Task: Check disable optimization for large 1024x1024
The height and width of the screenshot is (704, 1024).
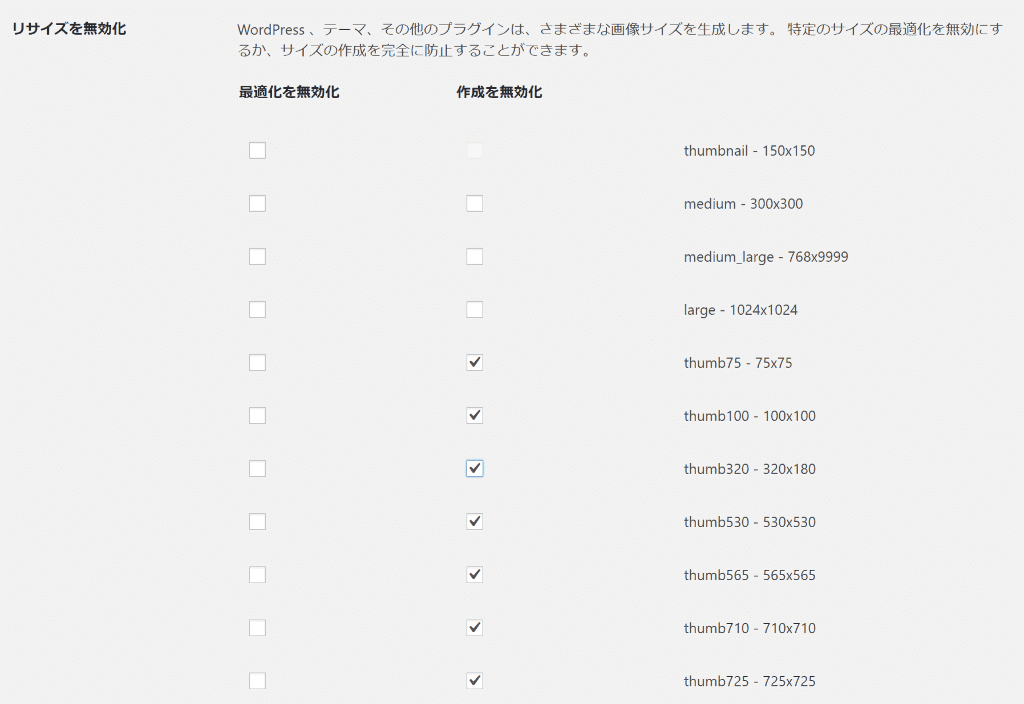Action: [x=257, y=310]
